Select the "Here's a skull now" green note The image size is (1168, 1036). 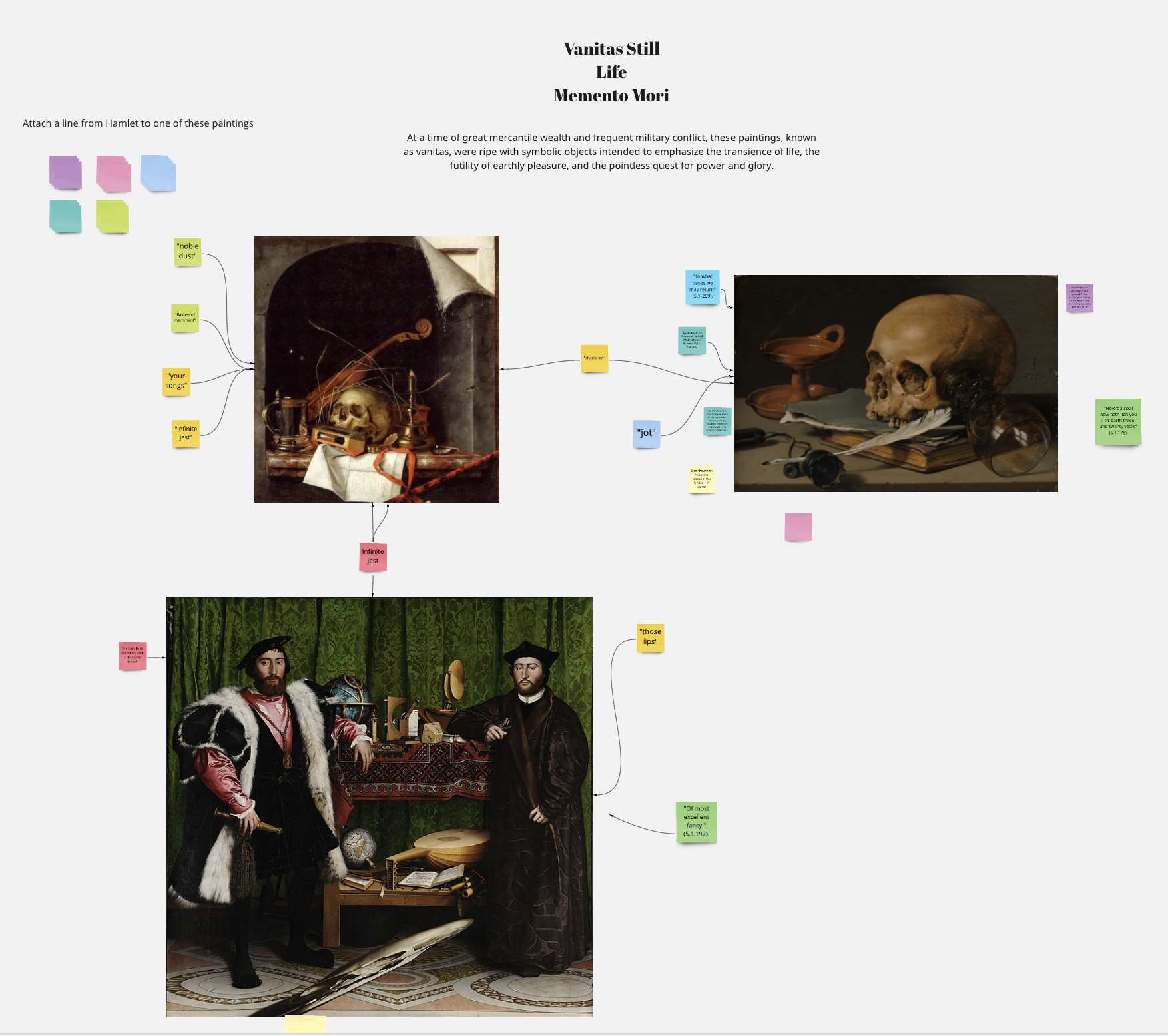[1118, 421]
